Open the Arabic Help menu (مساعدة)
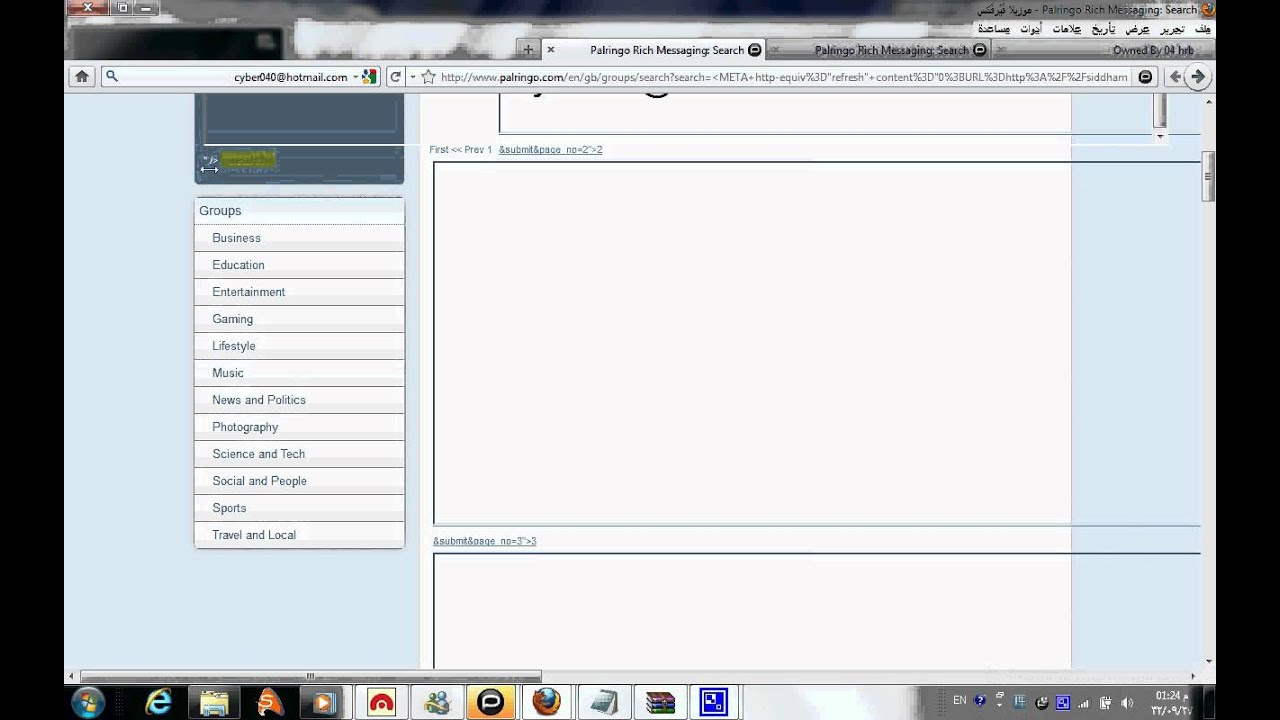1280x720 pixels. [994, 29]
